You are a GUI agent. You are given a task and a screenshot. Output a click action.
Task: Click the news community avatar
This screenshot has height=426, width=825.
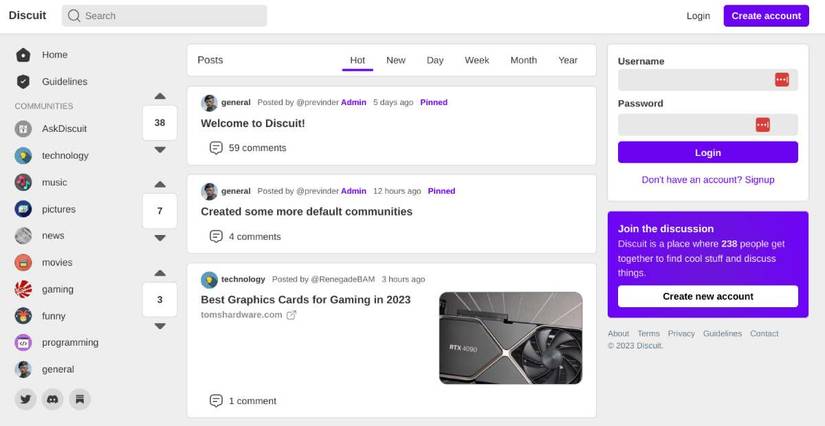coord(23,236)
